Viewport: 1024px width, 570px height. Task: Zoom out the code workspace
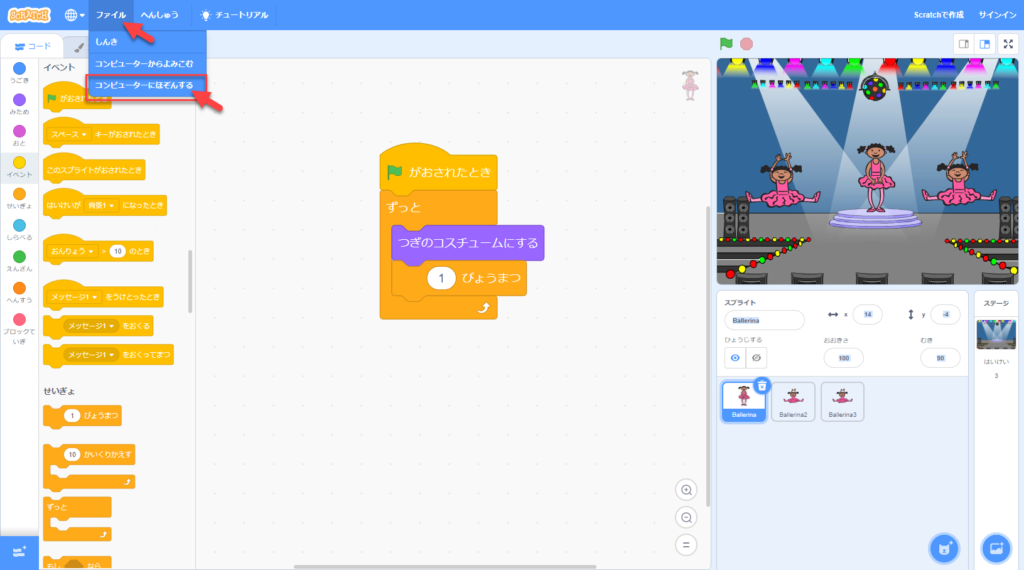pyautogui.click(x=686, y=517)
